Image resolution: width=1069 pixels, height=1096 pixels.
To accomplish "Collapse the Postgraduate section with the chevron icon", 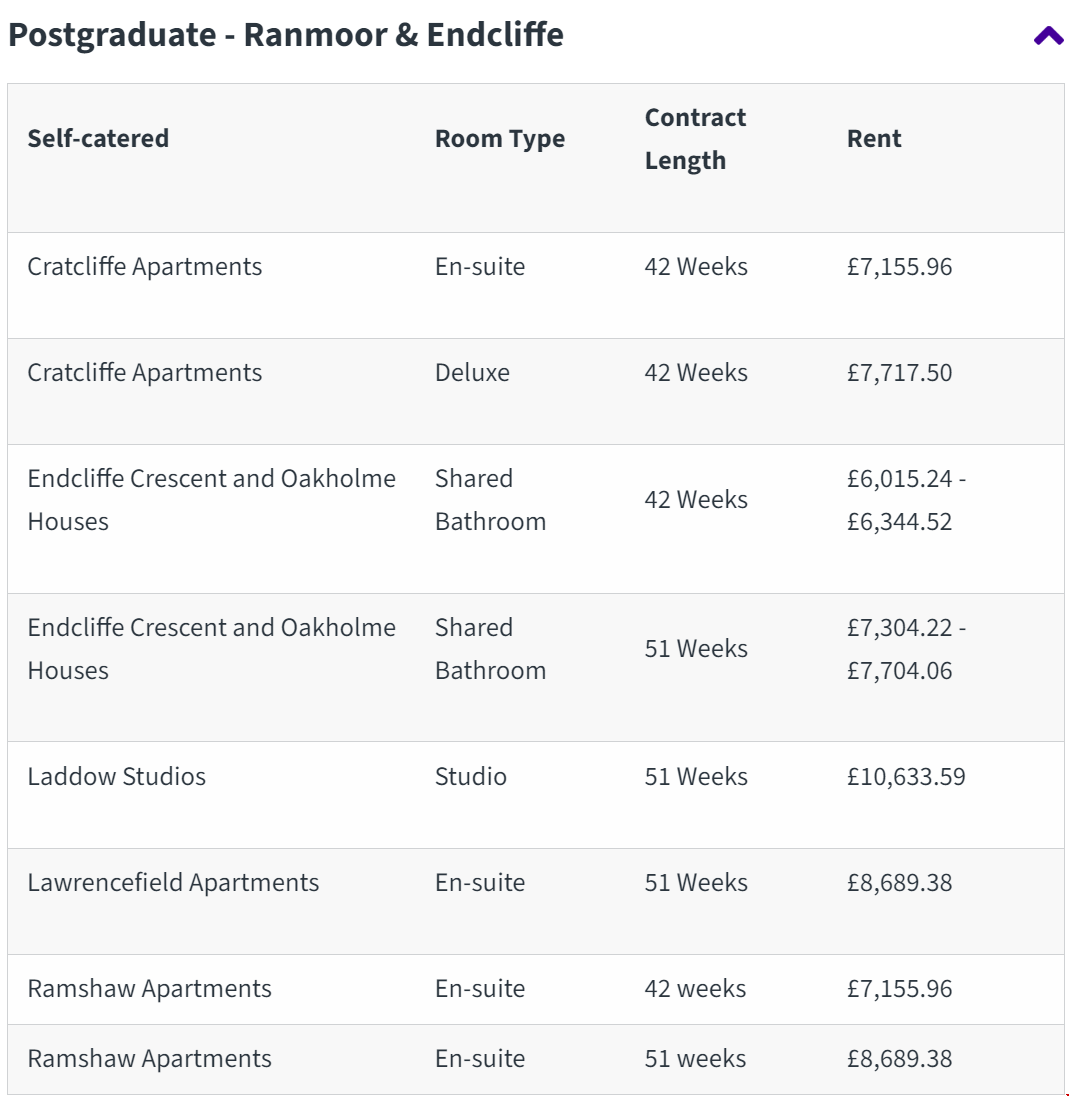I will tap(1048, 37).
